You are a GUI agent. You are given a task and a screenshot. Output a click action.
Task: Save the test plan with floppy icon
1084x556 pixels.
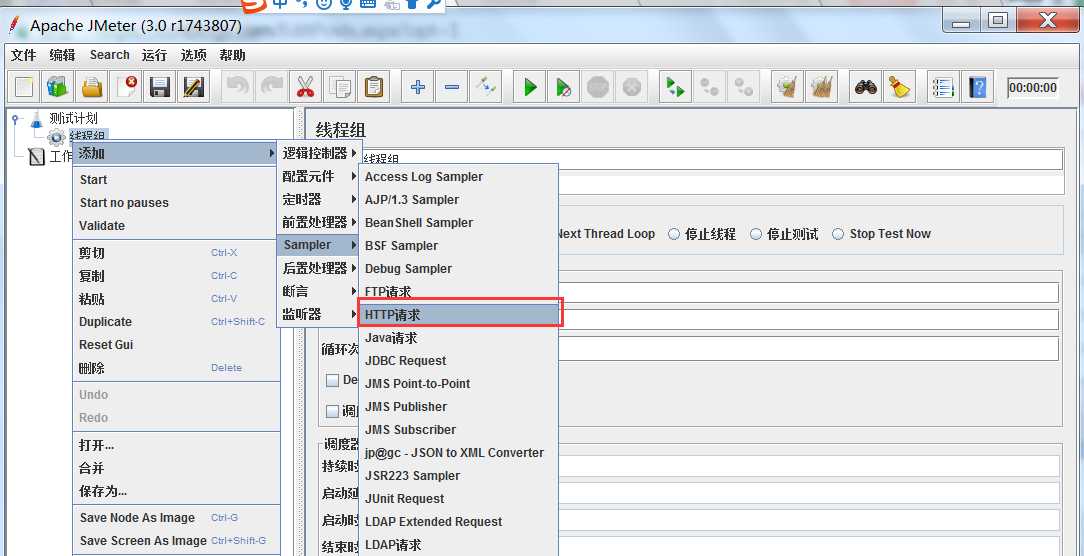pyautogui.click(x=160, y=87)
